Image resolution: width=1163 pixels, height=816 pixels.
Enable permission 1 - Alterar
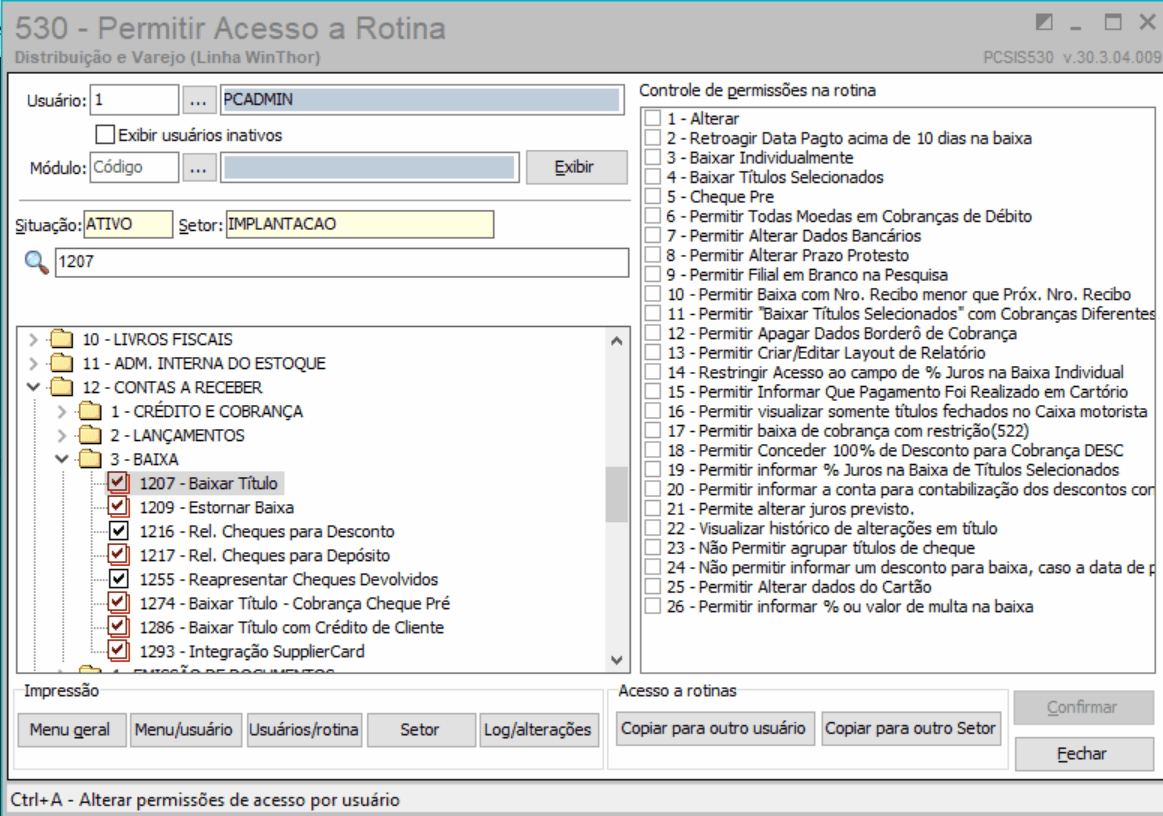(x=653, y=118)
